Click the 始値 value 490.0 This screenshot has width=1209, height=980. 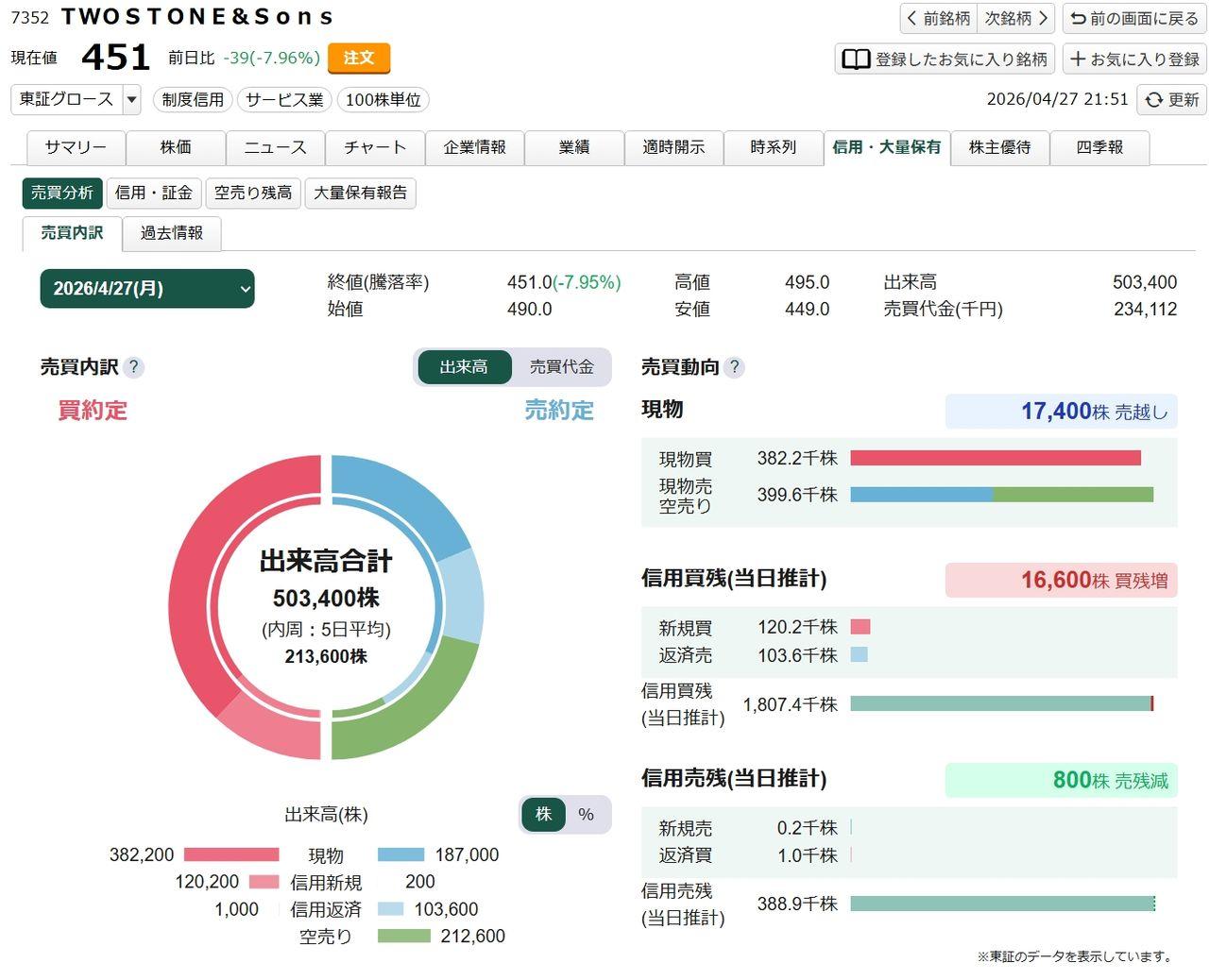tap(530, 309)
